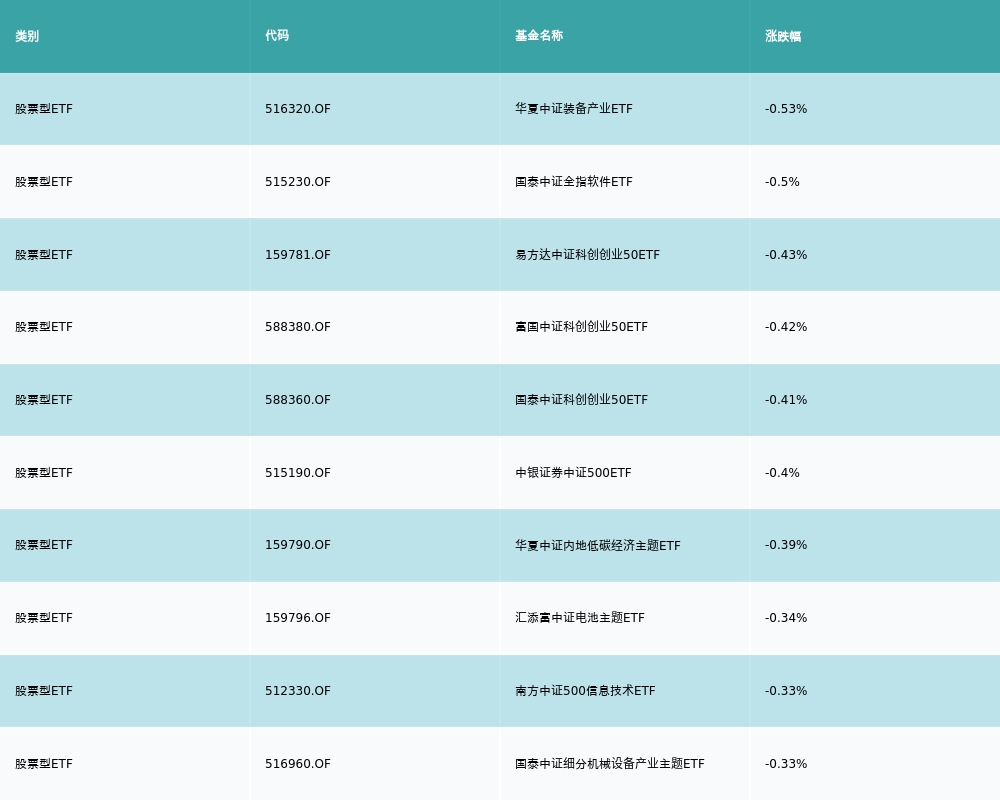Image resolution: width=1000 pixels, height=800 pixels.
Task: Select the 涨跌幅 column header
Action: (783, 36)
